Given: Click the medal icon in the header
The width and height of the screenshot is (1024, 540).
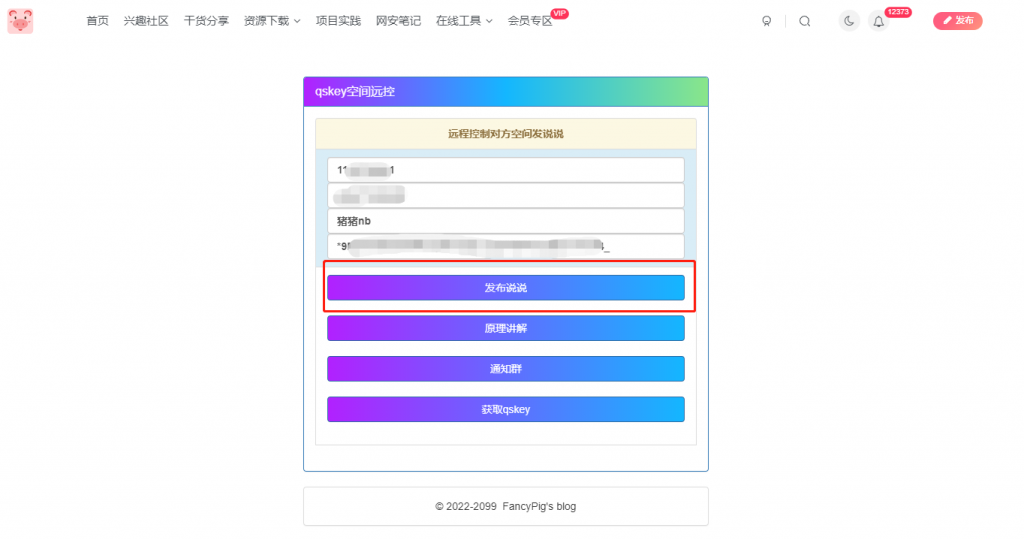Looking at the screenshot, I should [767, 21].
